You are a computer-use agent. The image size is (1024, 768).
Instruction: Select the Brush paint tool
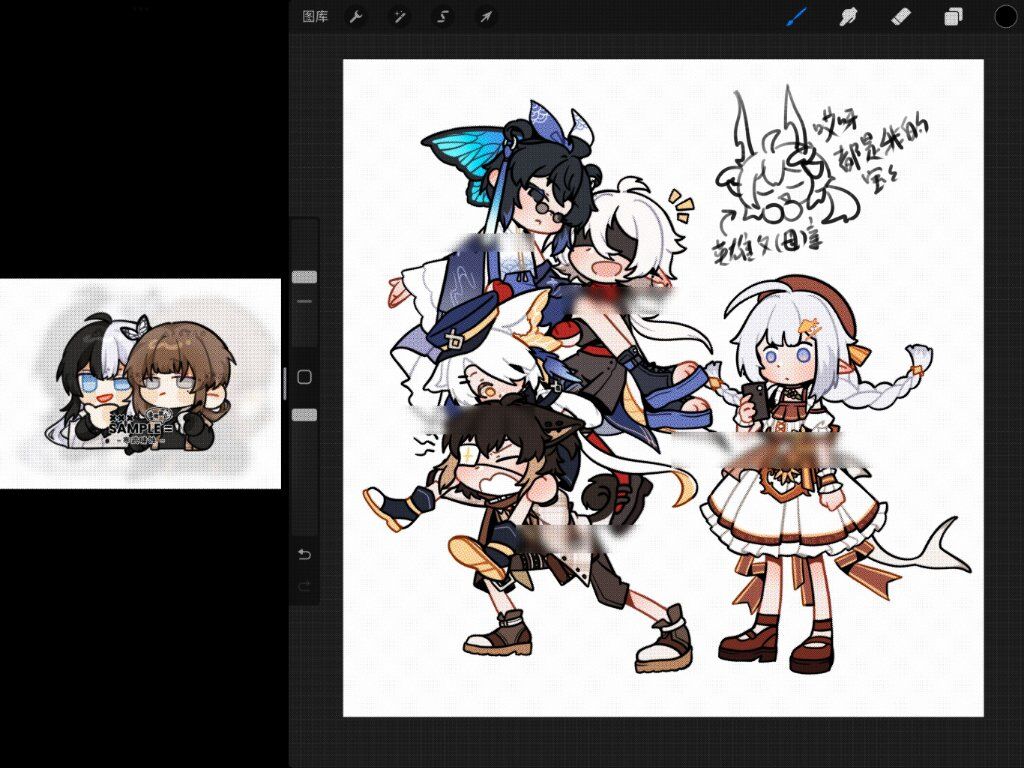click(x=796, y=17)
